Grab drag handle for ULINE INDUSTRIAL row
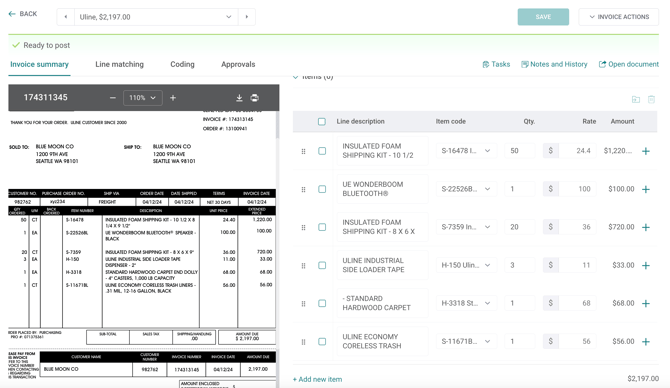 pos(303,265)
